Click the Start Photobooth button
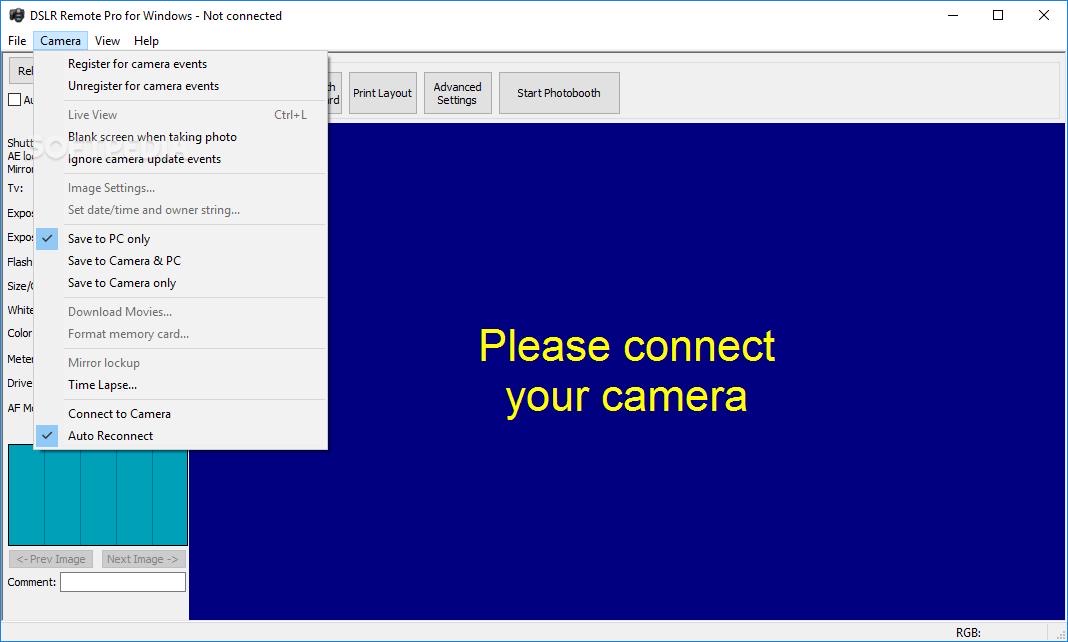The width and height of the screenshot is (1068, 642). pyautogui.click(x=559, y=93)
